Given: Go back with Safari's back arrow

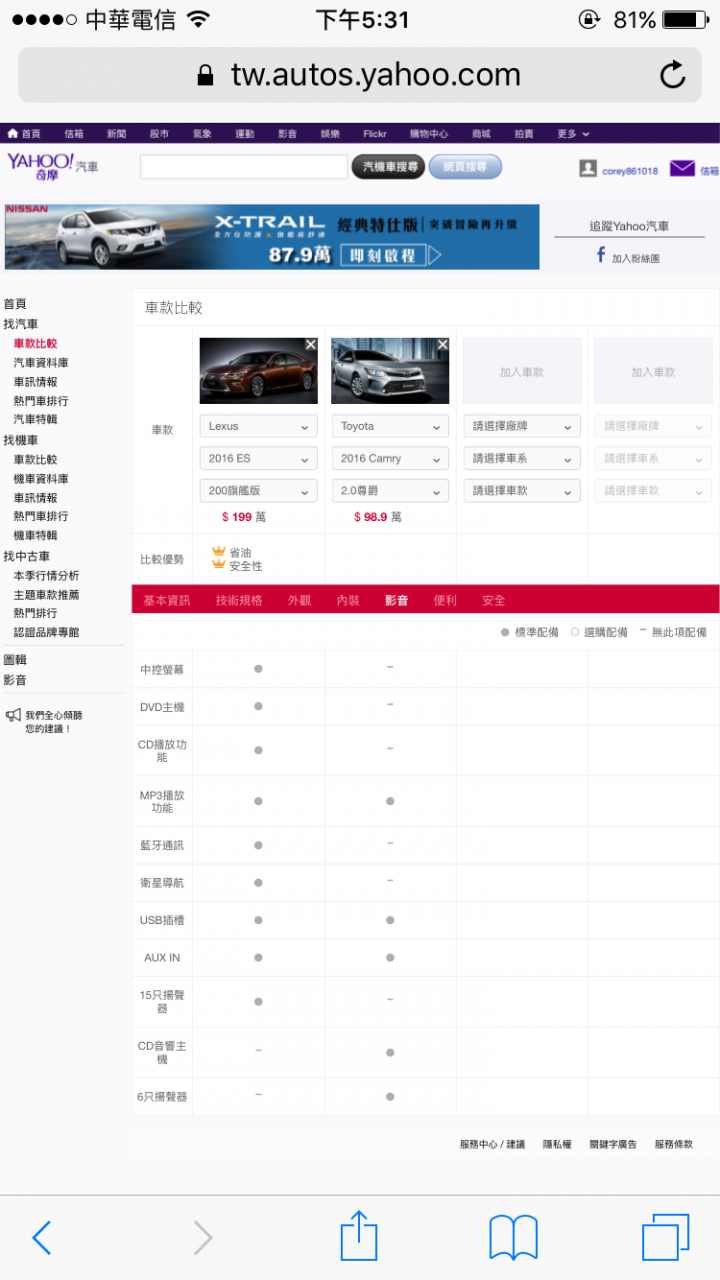Looking at the screenshot, I should [x=41, y=1238].
